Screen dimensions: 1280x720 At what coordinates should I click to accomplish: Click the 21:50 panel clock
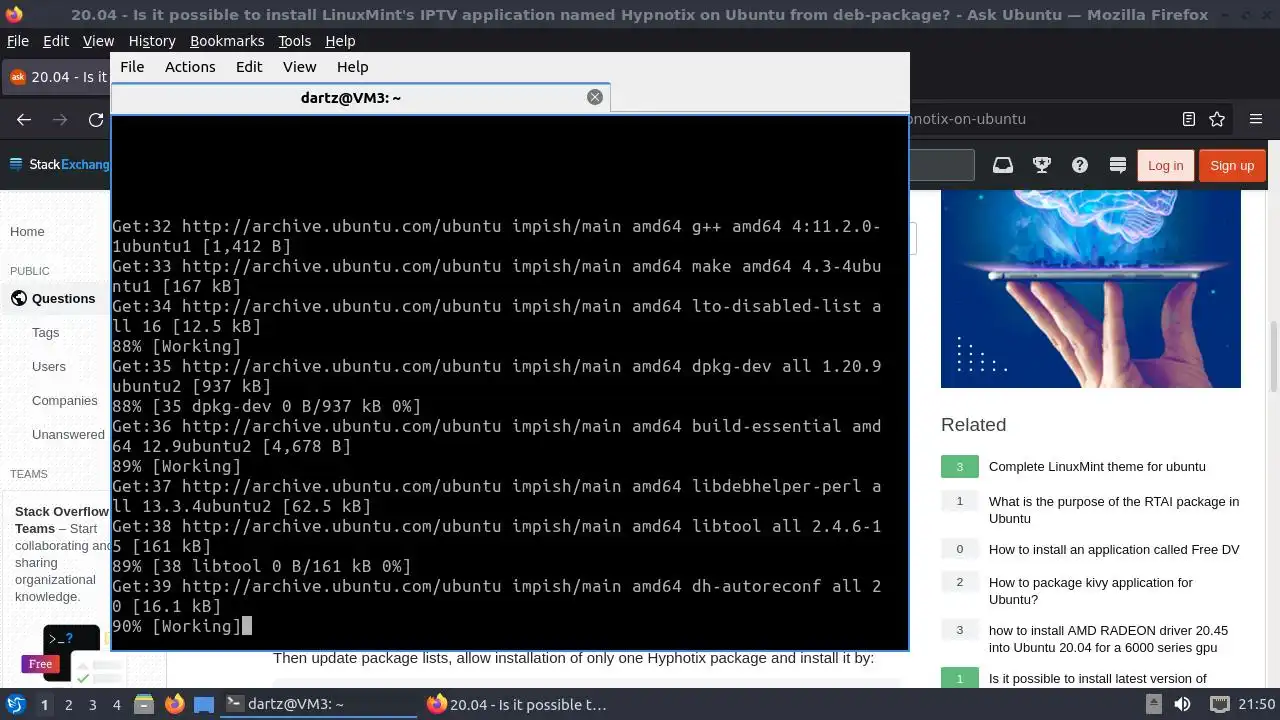pos(1257,704)
